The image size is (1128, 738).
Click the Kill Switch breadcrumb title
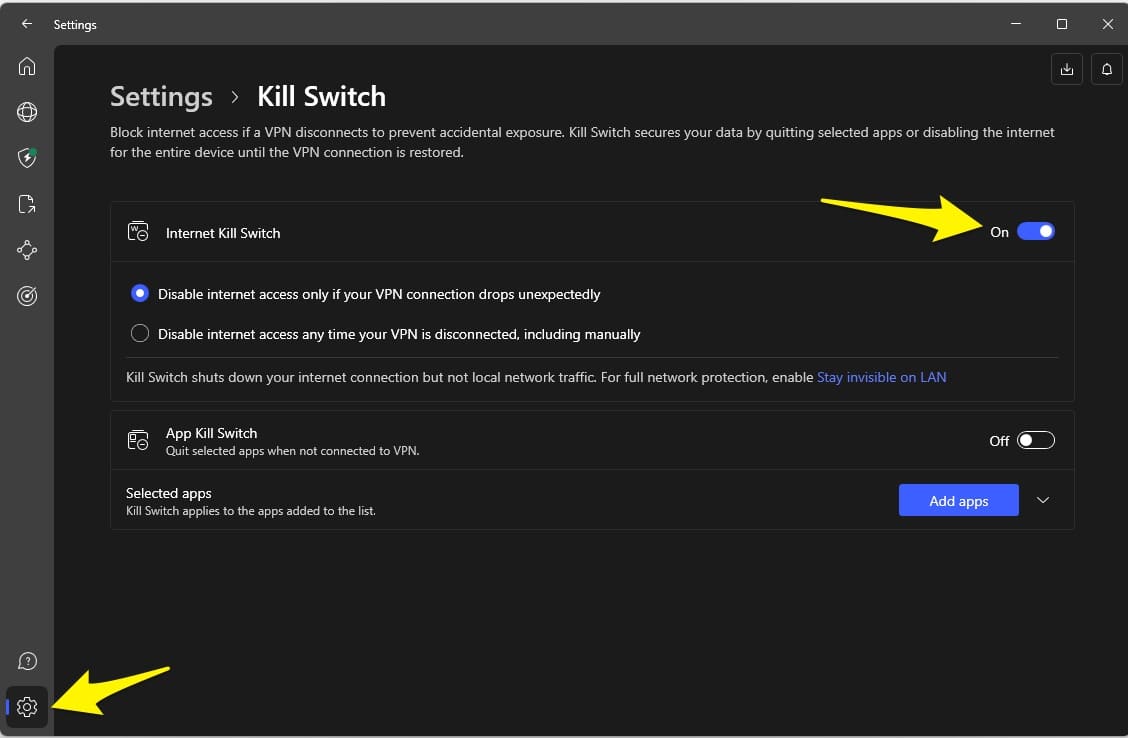[322, 96]
